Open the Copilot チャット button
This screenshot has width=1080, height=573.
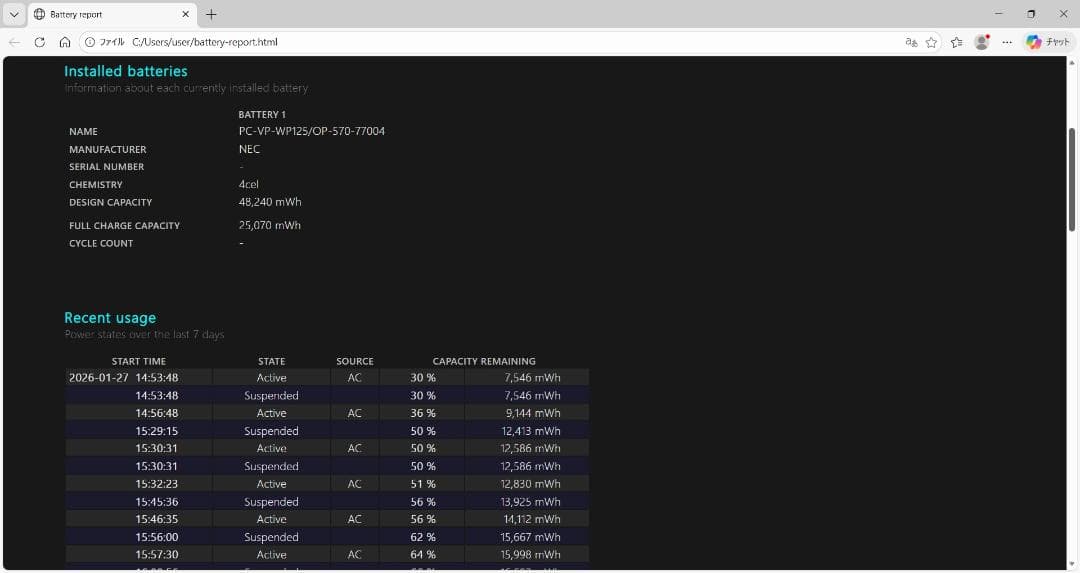click(1048, 42)
